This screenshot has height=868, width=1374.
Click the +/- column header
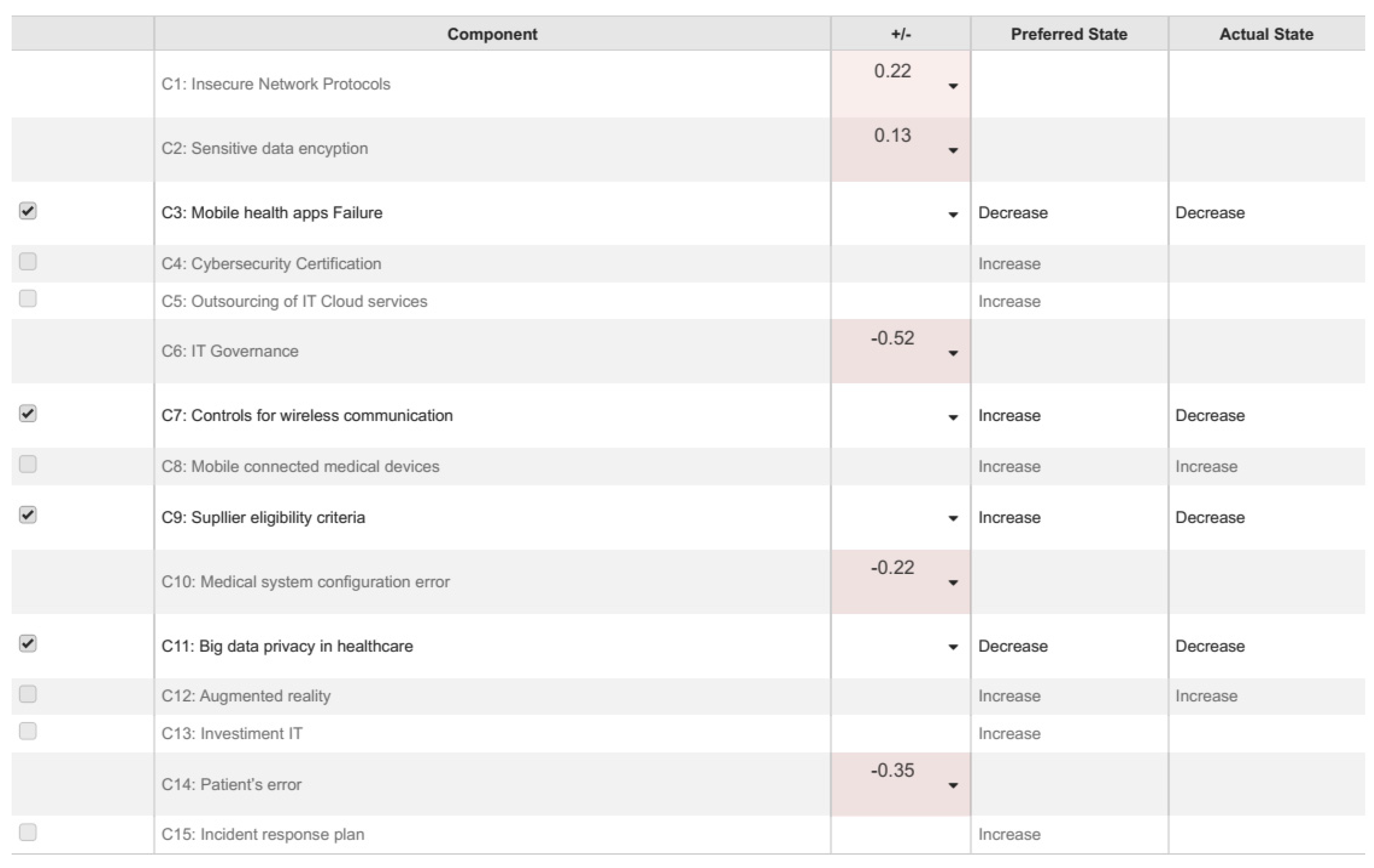pos(900,34)
